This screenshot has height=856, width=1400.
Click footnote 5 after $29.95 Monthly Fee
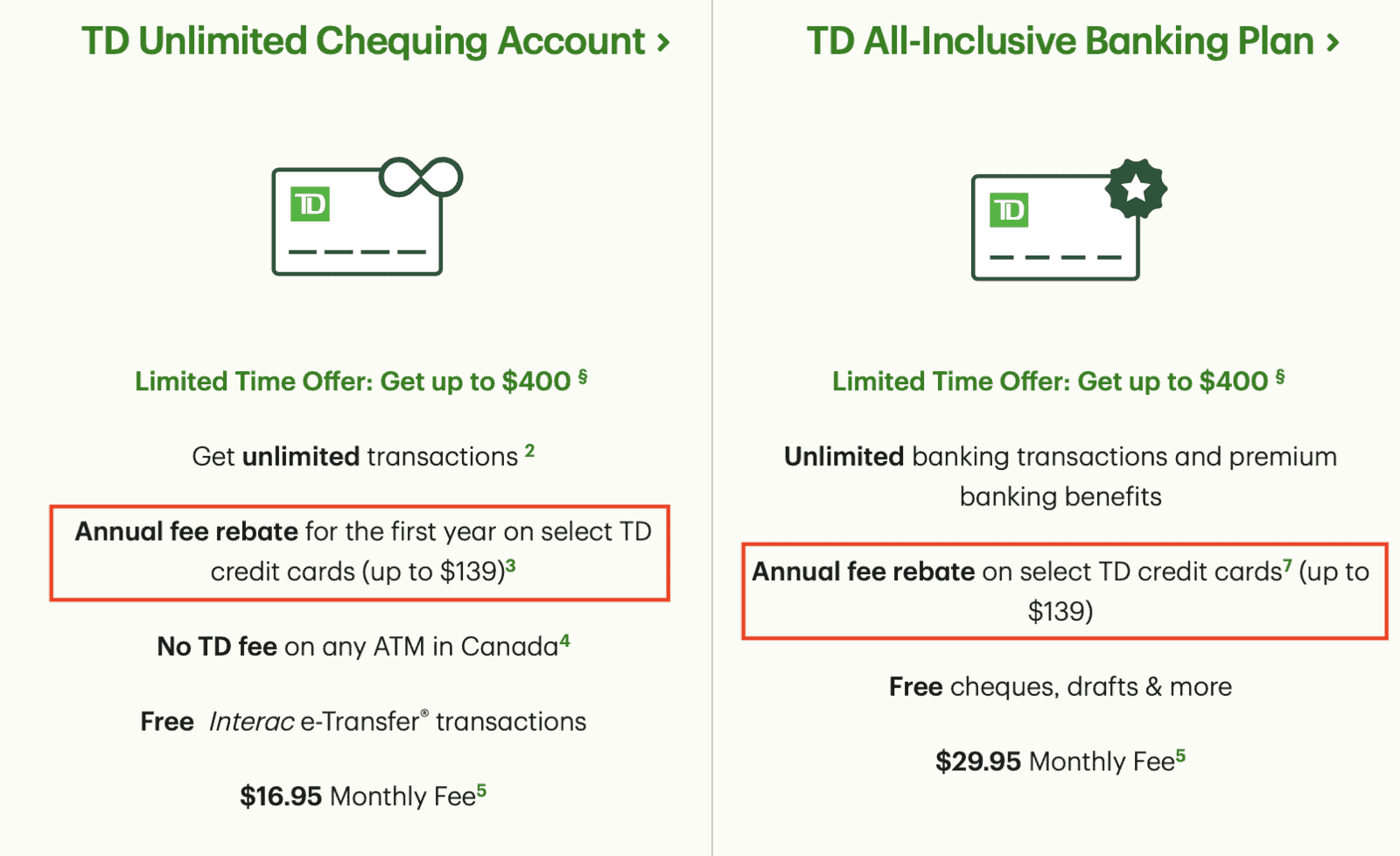point(1179,754)
